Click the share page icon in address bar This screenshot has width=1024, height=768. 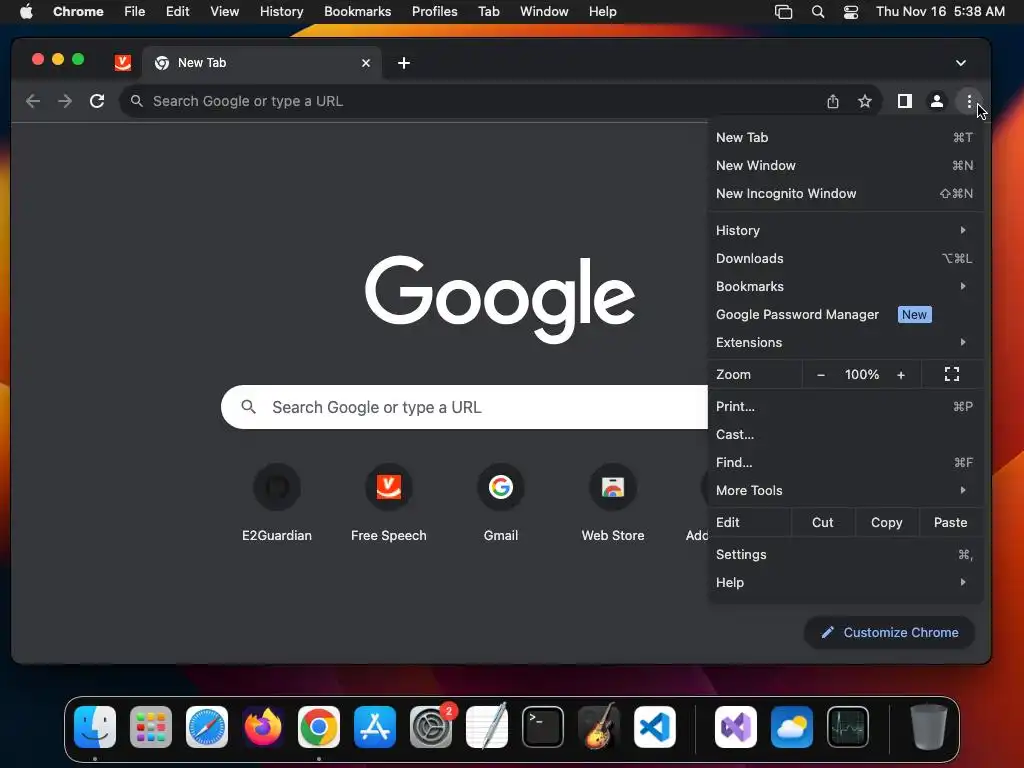coord(833,101)
